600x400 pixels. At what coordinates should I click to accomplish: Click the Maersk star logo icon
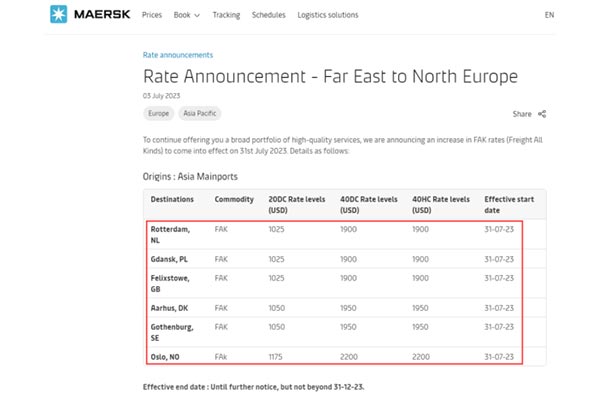pos(59,14)
